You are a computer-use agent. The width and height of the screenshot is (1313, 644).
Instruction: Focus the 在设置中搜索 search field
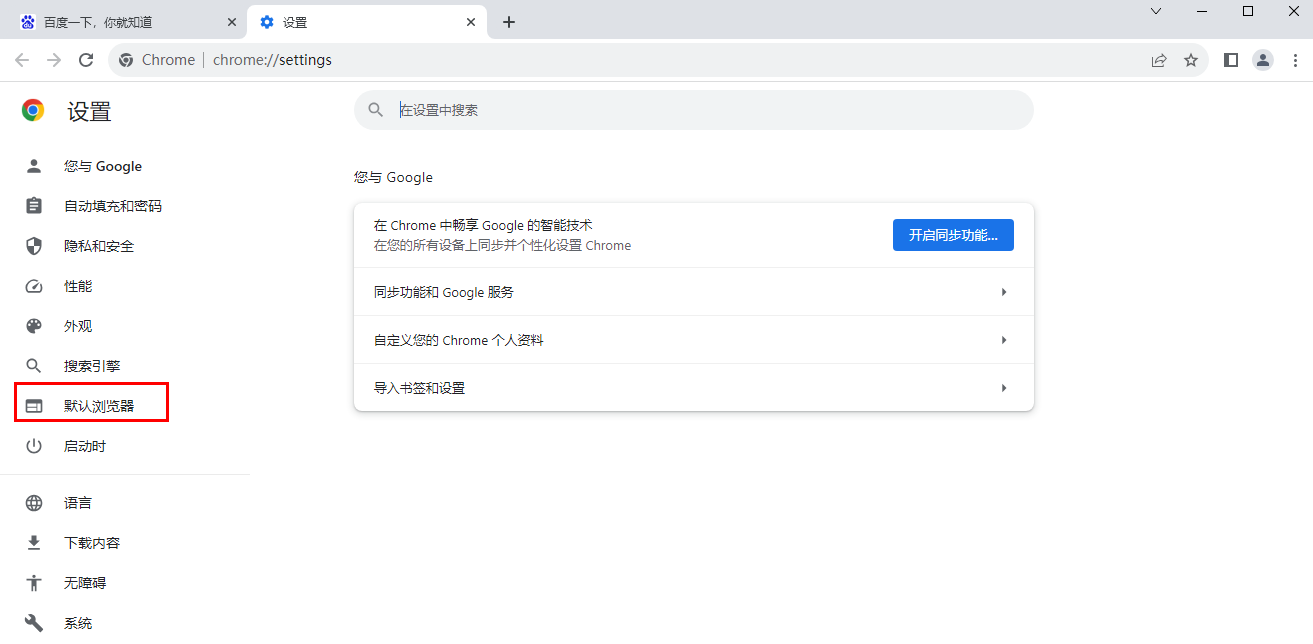694,110
